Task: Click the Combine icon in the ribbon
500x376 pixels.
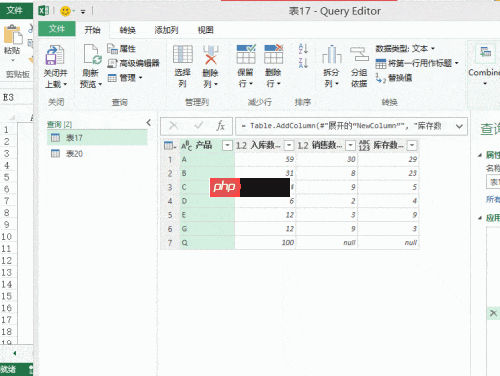Action: point(485,53)
